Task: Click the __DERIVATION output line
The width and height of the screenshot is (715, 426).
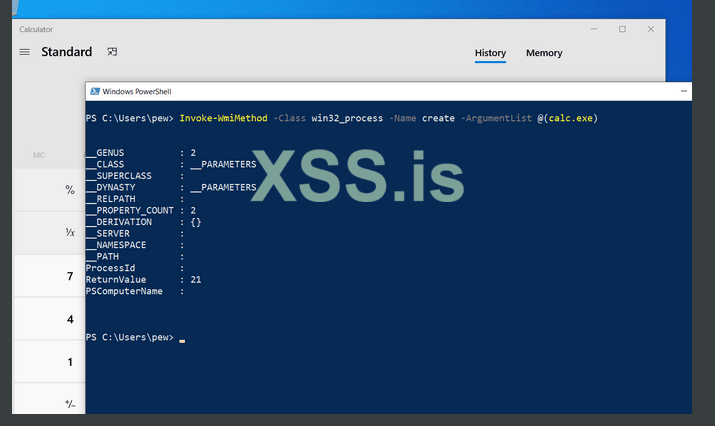Action: tap(144, 222)
